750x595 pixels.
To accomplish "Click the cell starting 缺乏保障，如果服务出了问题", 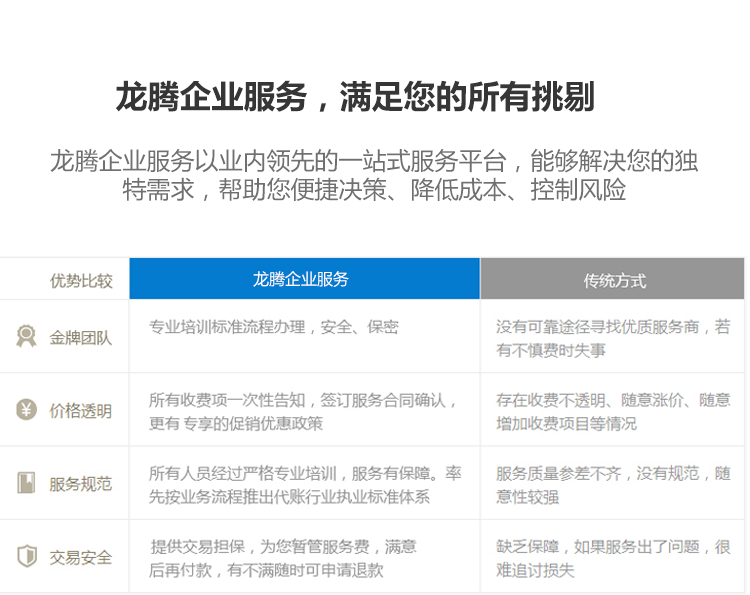I will pos(613,558).
